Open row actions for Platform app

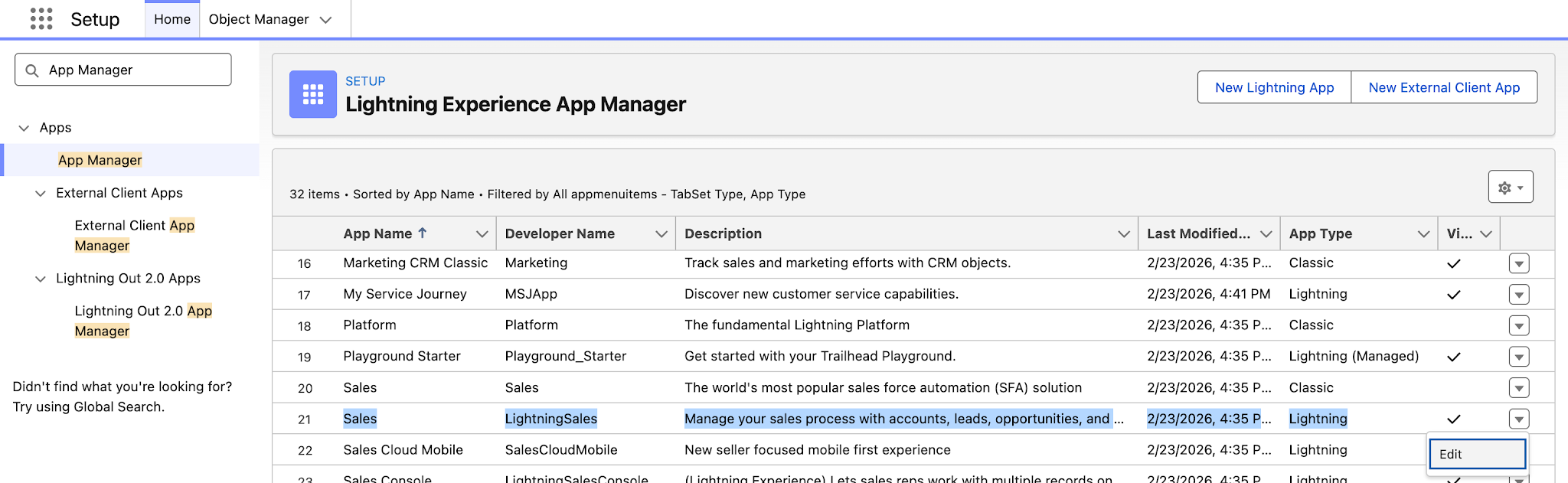1519,325
